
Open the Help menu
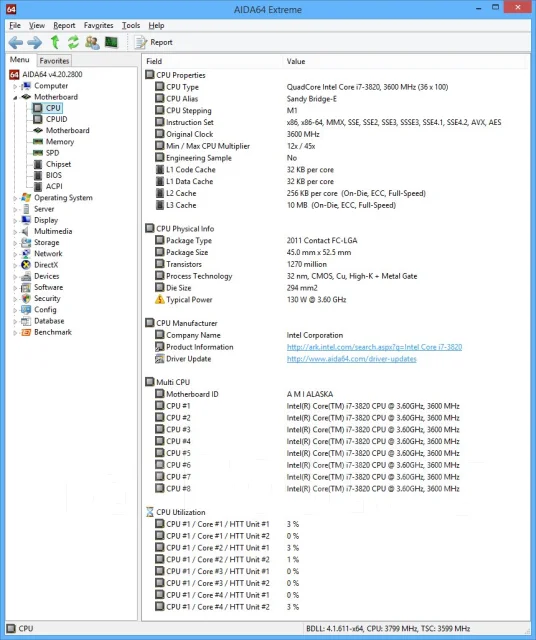click(x=156, y=25)
